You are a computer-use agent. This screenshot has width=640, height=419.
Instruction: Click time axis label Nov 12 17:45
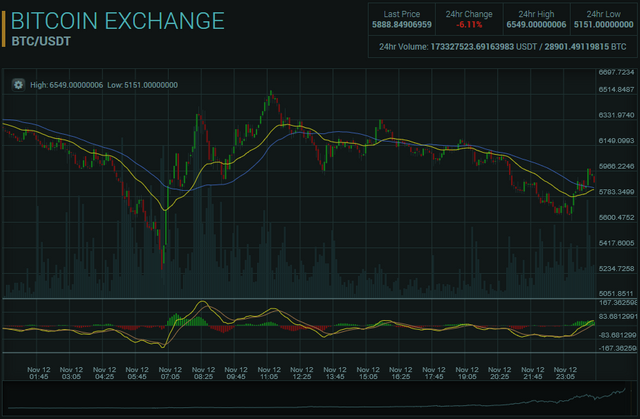[434, 373]
